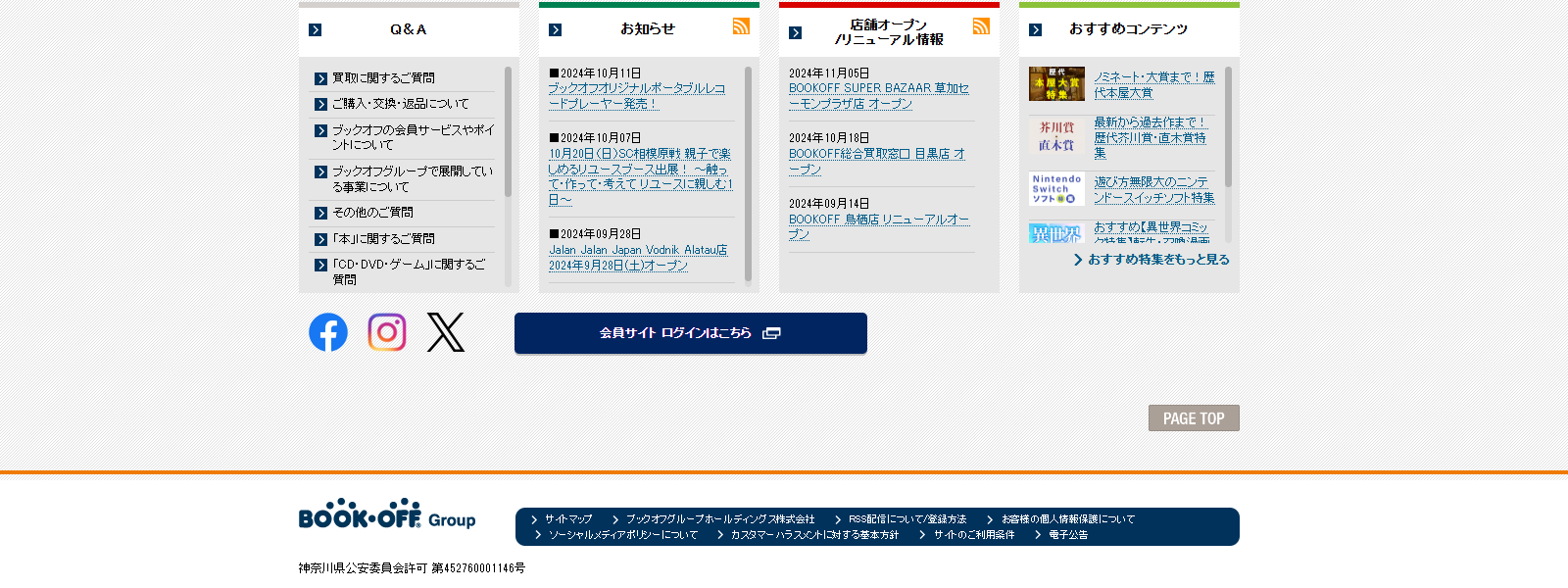Click arrow icon next to その他のご質問
Viewport: 1568px width, 588px height.
[321, 213]
